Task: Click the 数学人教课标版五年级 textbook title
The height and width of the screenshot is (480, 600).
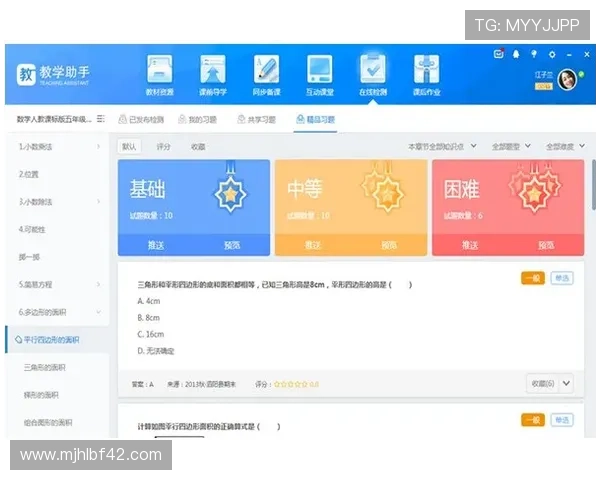Action: pos(54,119)
